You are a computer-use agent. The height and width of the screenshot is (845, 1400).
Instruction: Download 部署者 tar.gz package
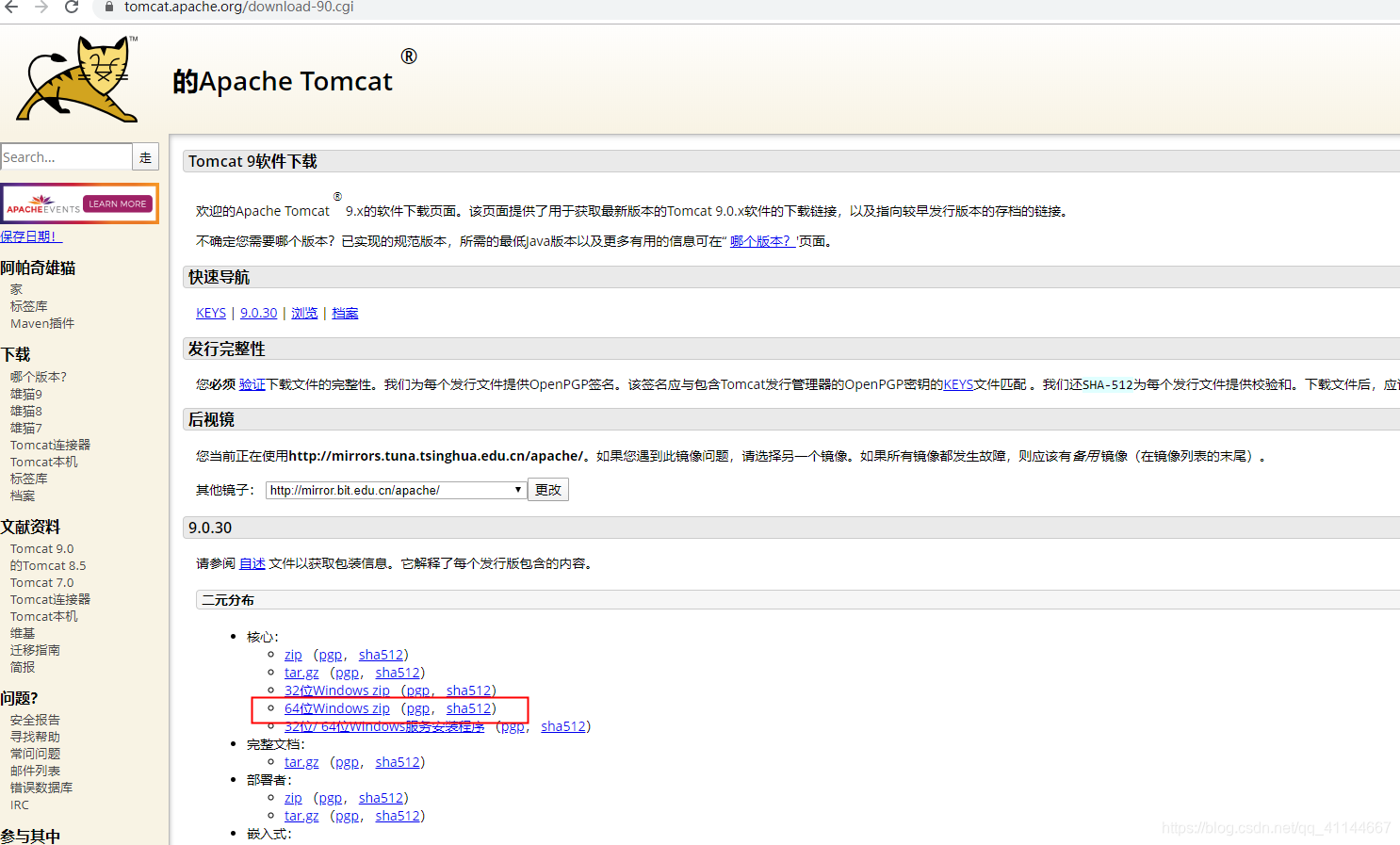[x=301, y=816]
